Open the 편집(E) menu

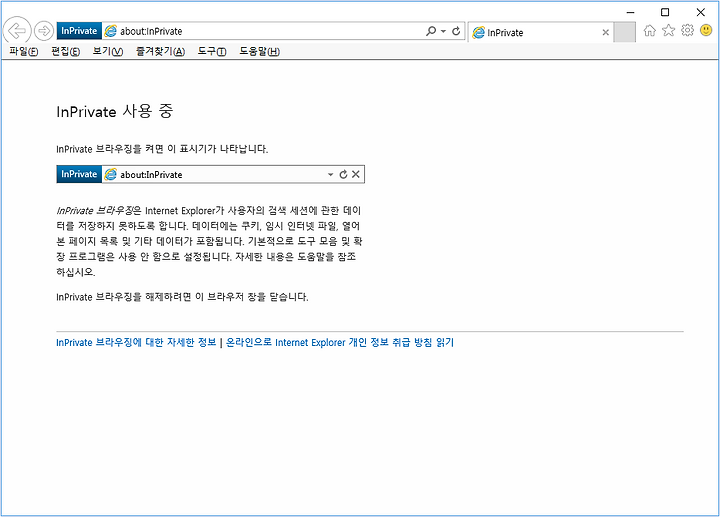pos(66,51)
